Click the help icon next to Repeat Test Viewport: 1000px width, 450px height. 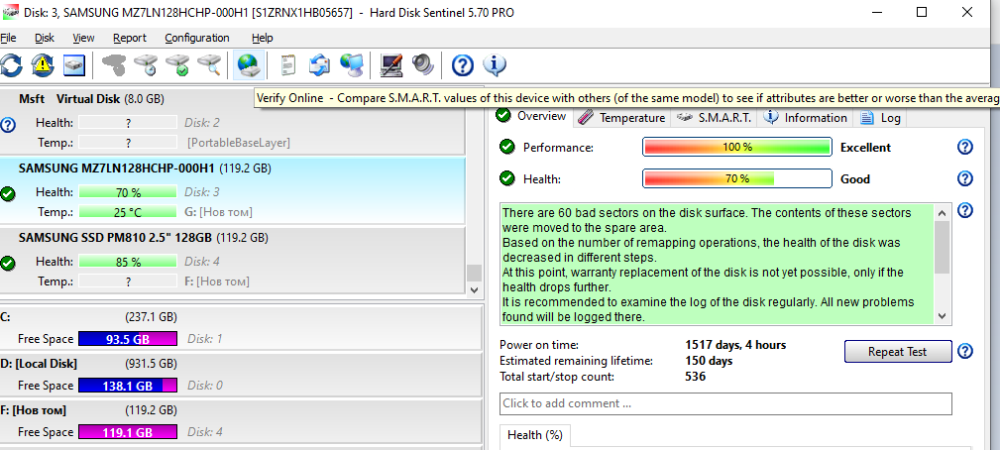[x=965, y=351]
